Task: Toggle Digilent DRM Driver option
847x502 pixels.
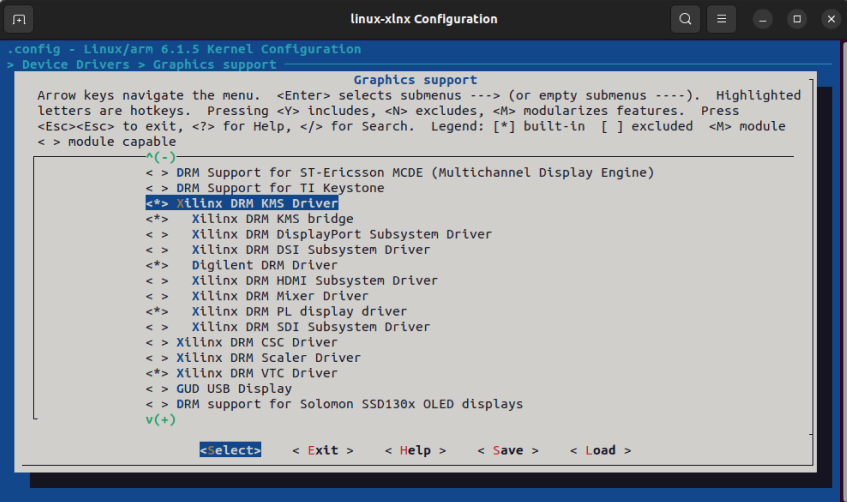Action: click(241, 265)
